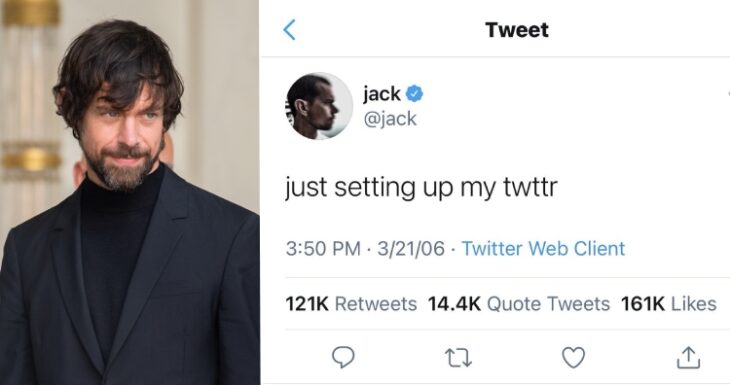Image resolution: width=730 pixels, height=385 pixels.
Task: View the 14.4K Quote Tweets list
Action: (x=519, y=304)
